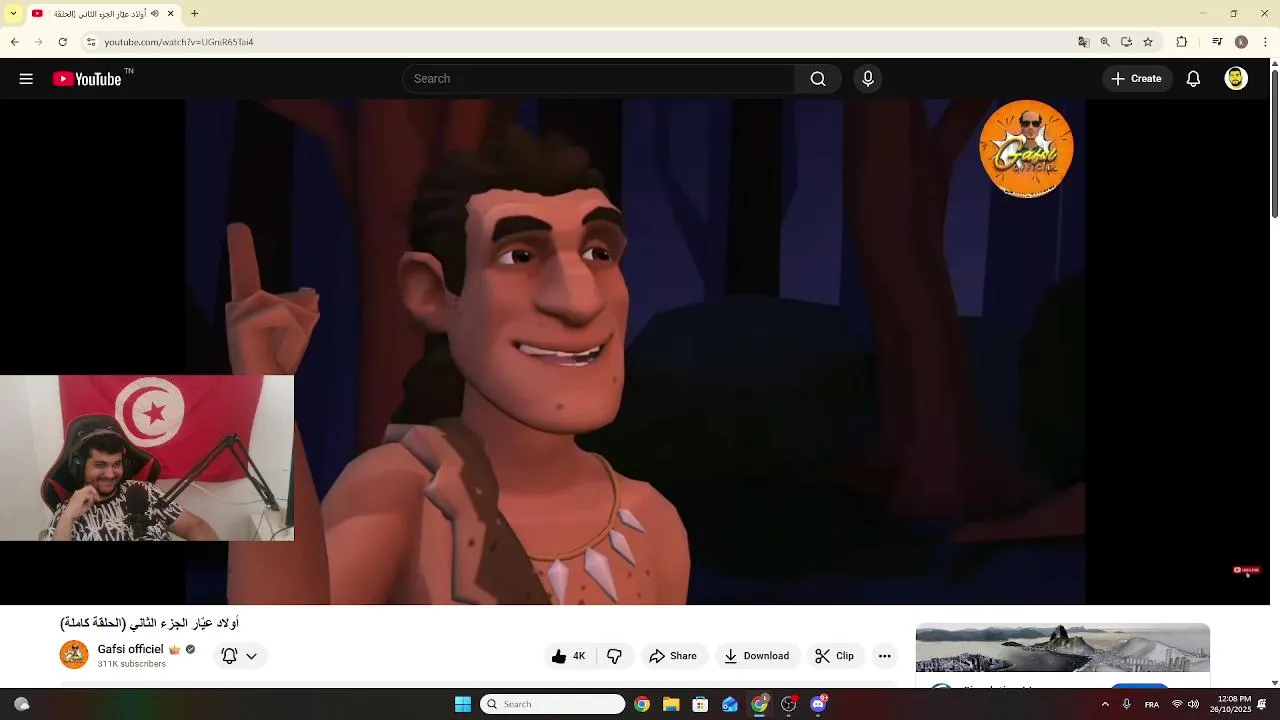The height and width of the screenshot is (720, 1280).
Task: Toggle the subscription notification bell
Action: (x=229, y=656)
